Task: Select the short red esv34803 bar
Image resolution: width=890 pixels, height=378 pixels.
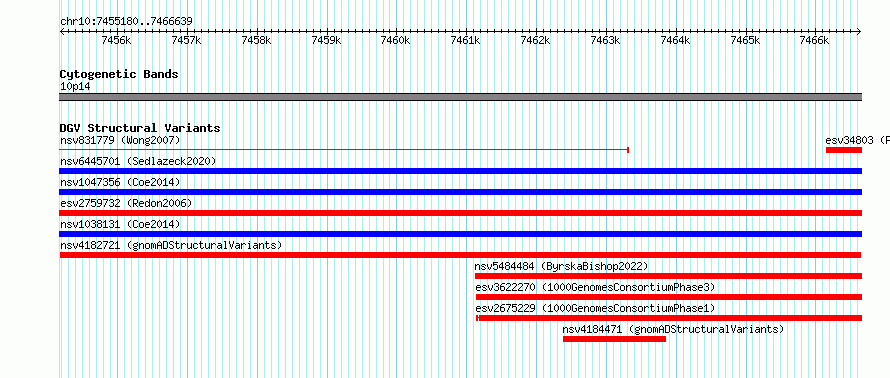Action: (x=844, y=150)
